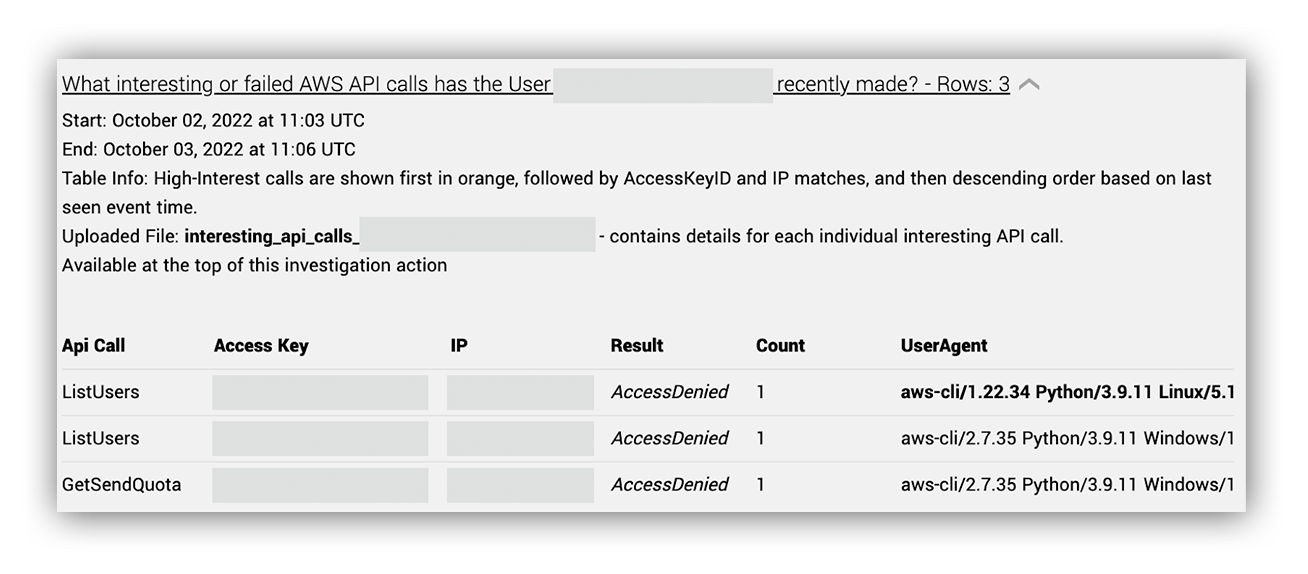
Task: Click the 'recently made? - Rows: 3' link text
Action: (x=893, y=85)
